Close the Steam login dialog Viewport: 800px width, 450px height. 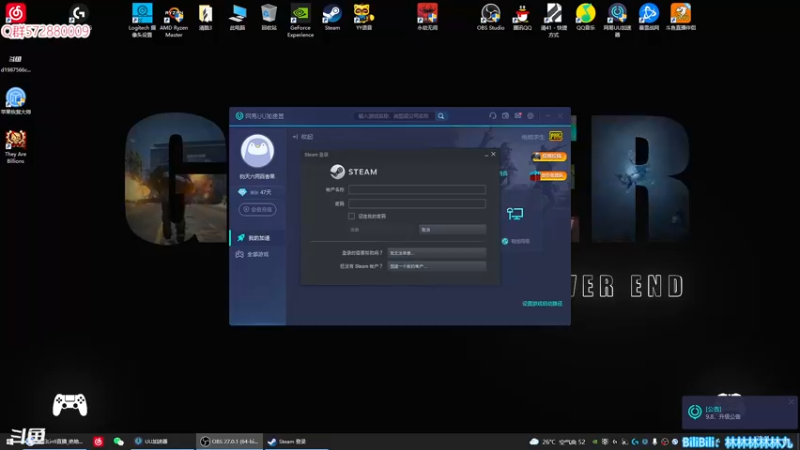(x=493, y=154)
